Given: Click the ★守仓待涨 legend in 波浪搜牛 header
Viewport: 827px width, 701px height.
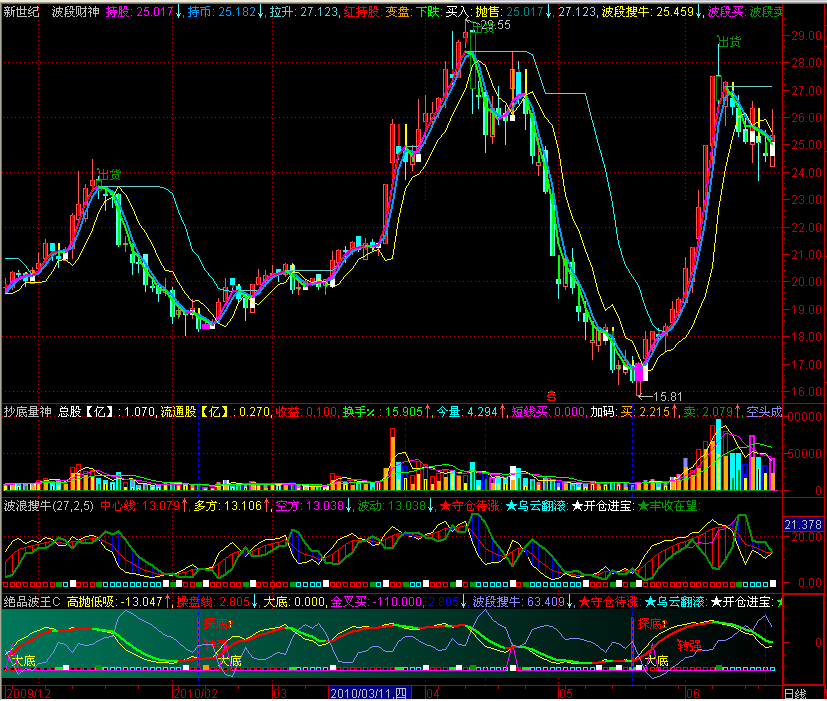Looking at the screenshot, I should pyautogui.click(x=469, y=506).
